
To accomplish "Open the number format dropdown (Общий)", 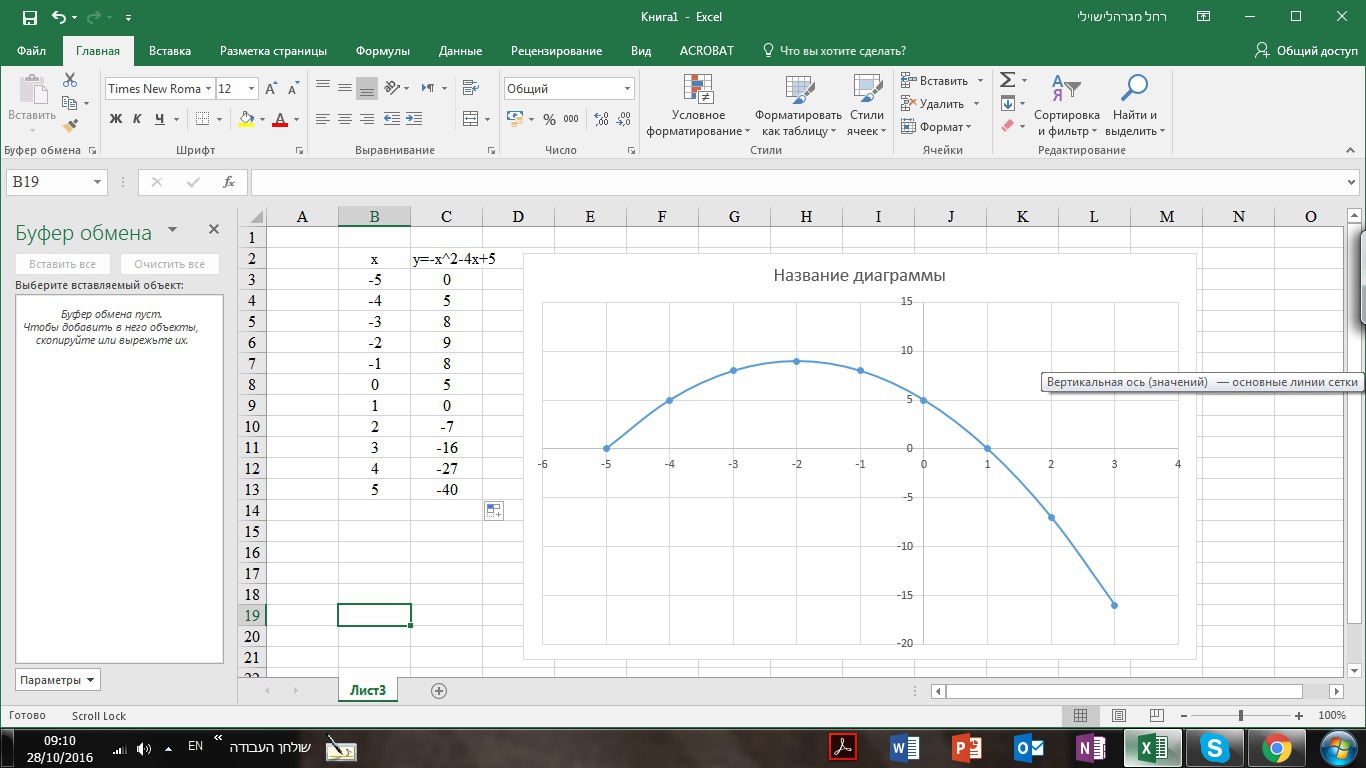I will [x=628, y=89].
